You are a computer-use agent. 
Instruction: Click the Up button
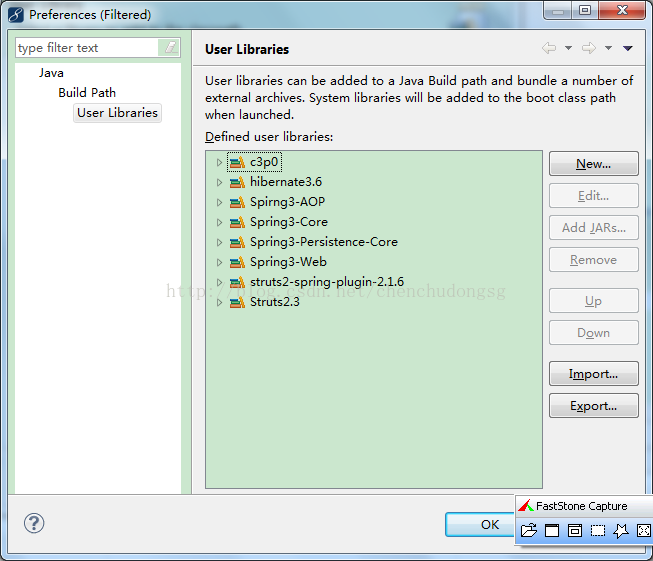(593, 301)
